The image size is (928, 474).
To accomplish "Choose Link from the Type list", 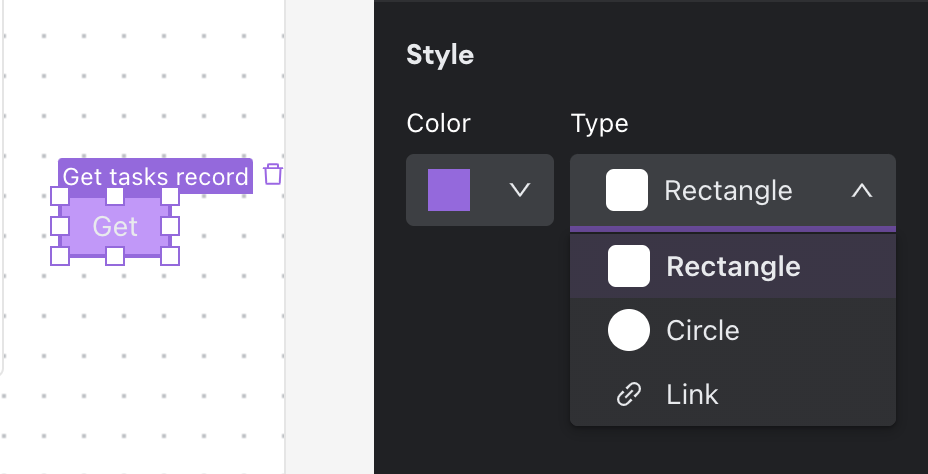I will [692, 394].
